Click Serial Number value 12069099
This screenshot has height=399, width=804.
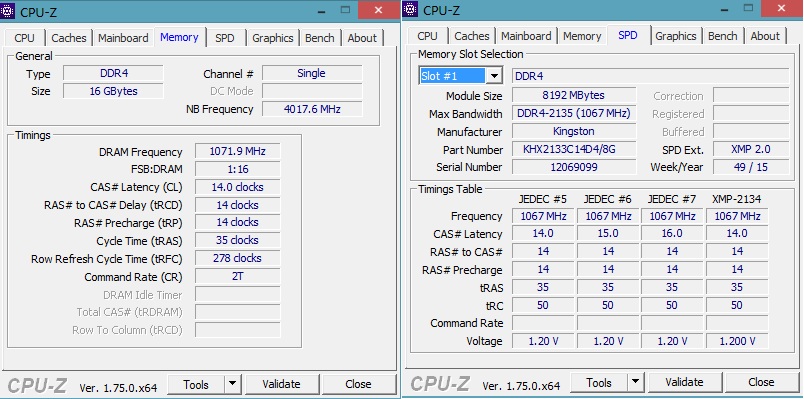coord(574,167)
